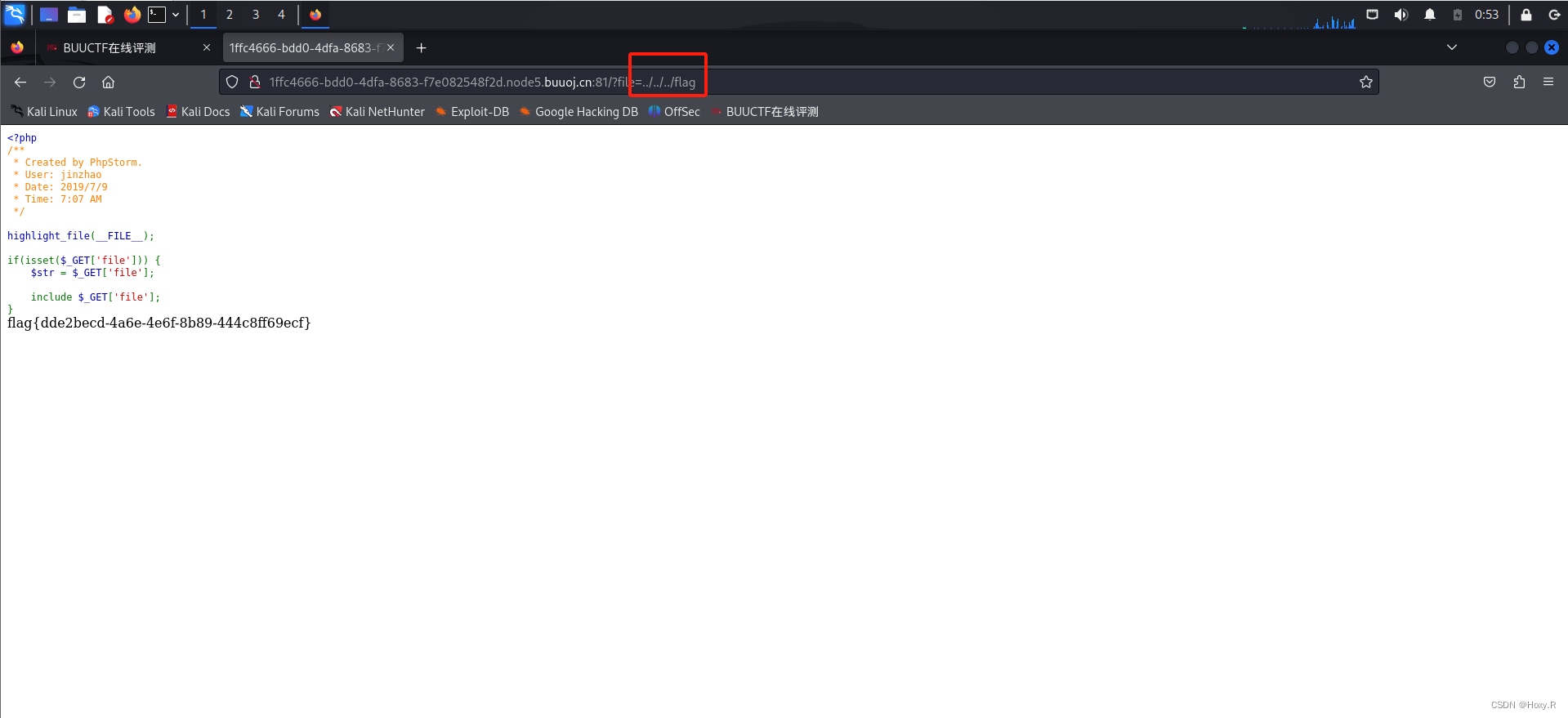Open the OffSec bookmark

click(x=674, y=112)
